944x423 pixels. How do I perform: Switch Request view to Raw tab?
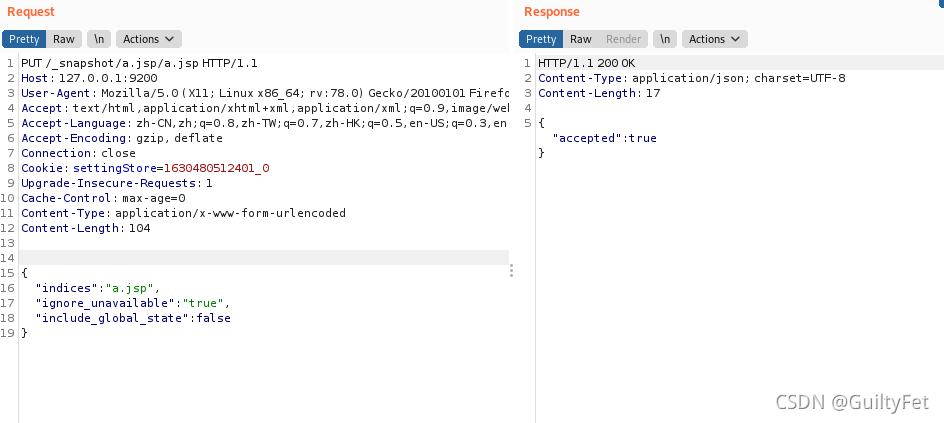pos(64,39)
